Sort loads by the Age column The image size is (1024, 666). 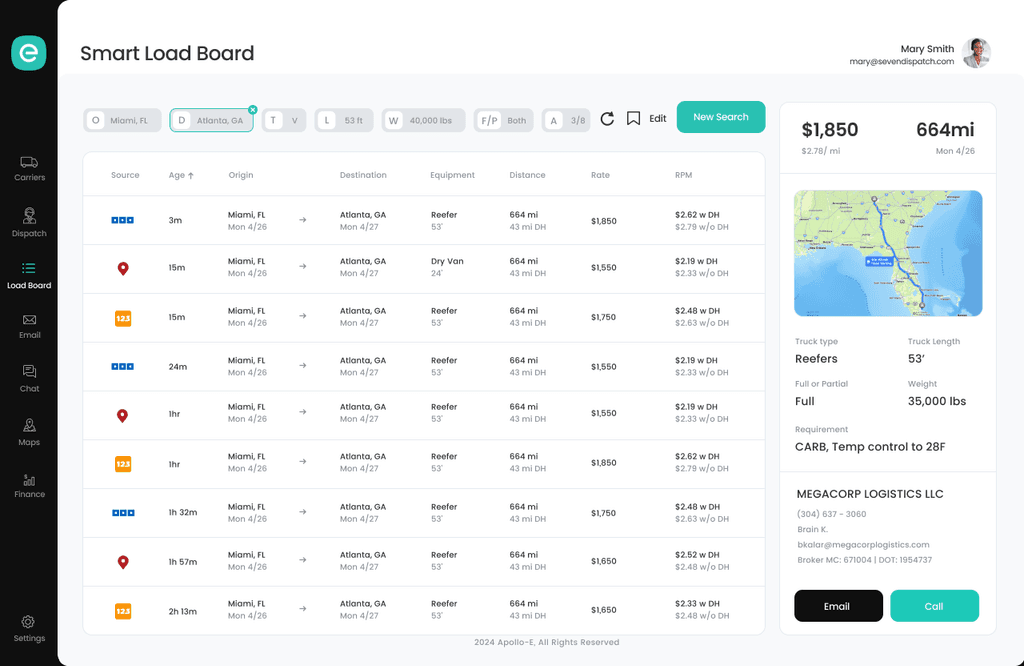click(x=181, y=175)
